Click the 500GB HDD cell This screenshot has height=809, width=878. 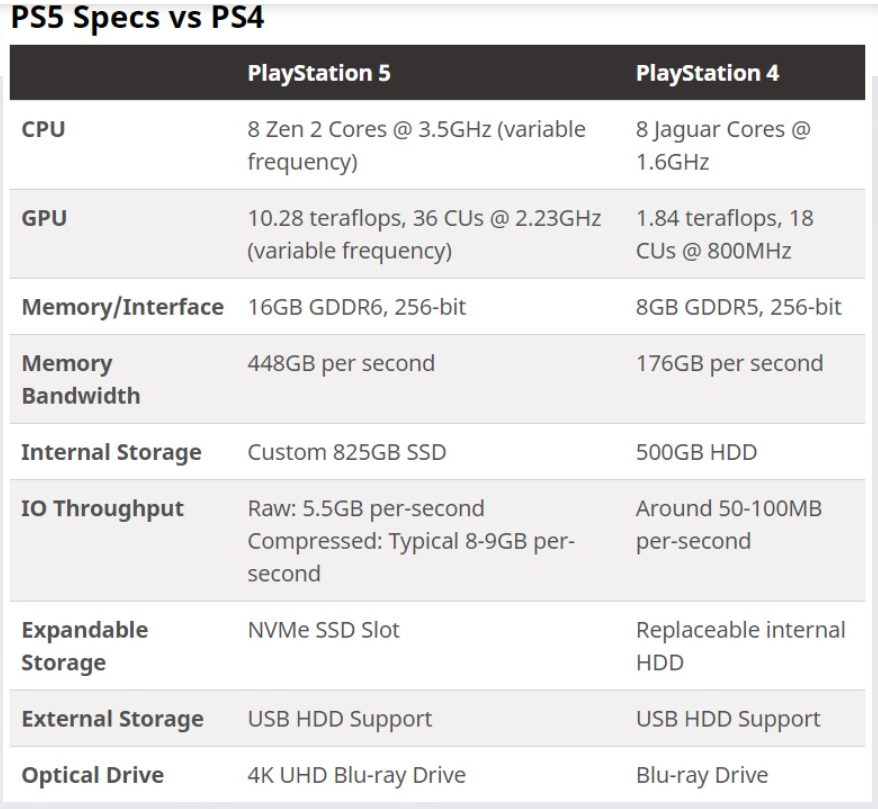pos(696,452)
